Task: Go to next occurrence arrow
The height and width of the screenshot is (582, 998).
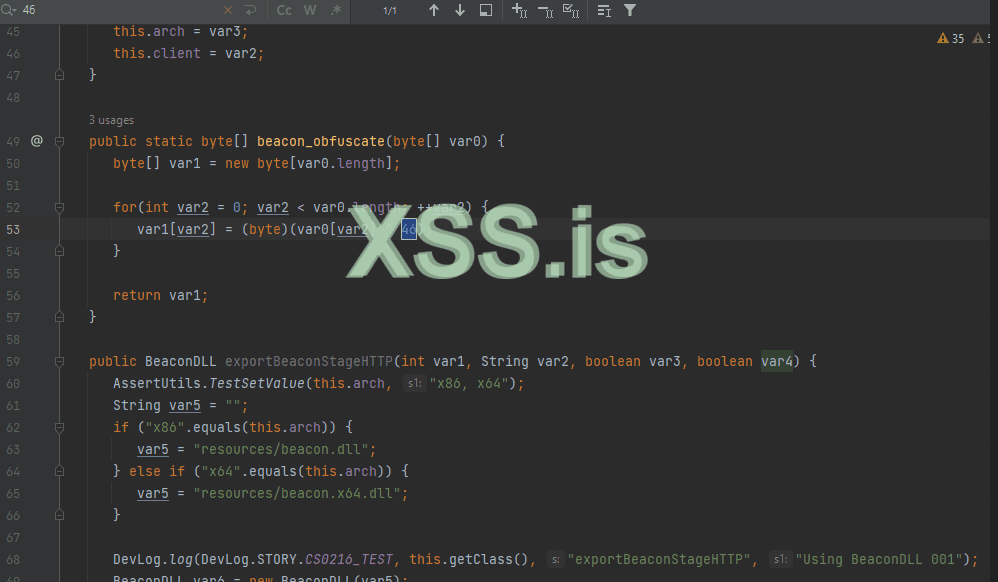Action: pos(460,10)
